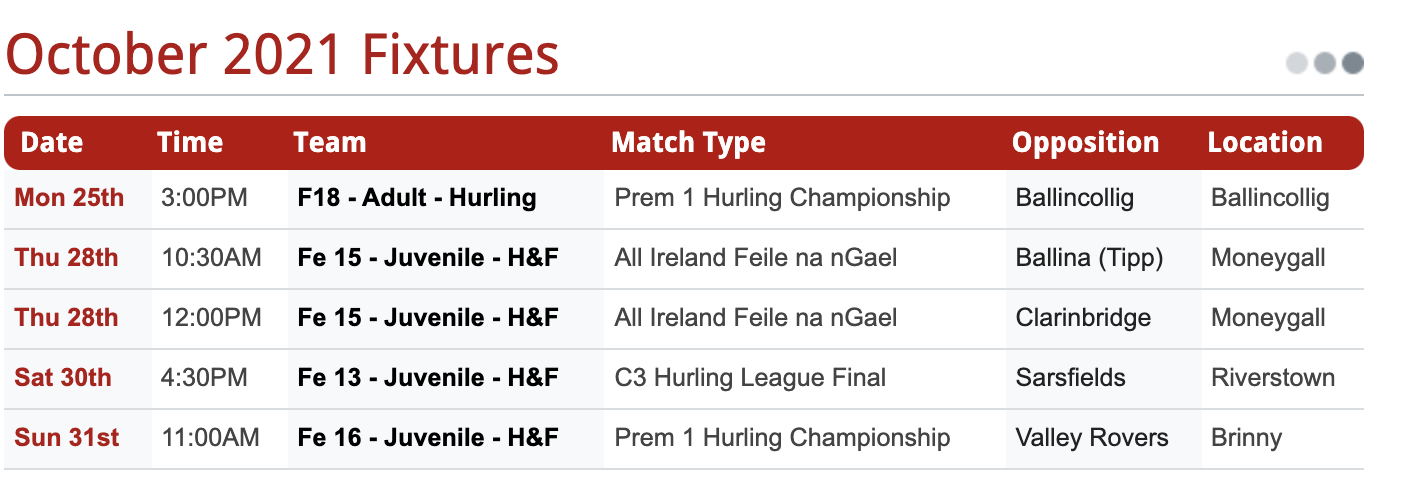Click the Ballina (Tipp) opposition cell
The width and height of the screenshot is (1420, 482).
point(1089,258)
